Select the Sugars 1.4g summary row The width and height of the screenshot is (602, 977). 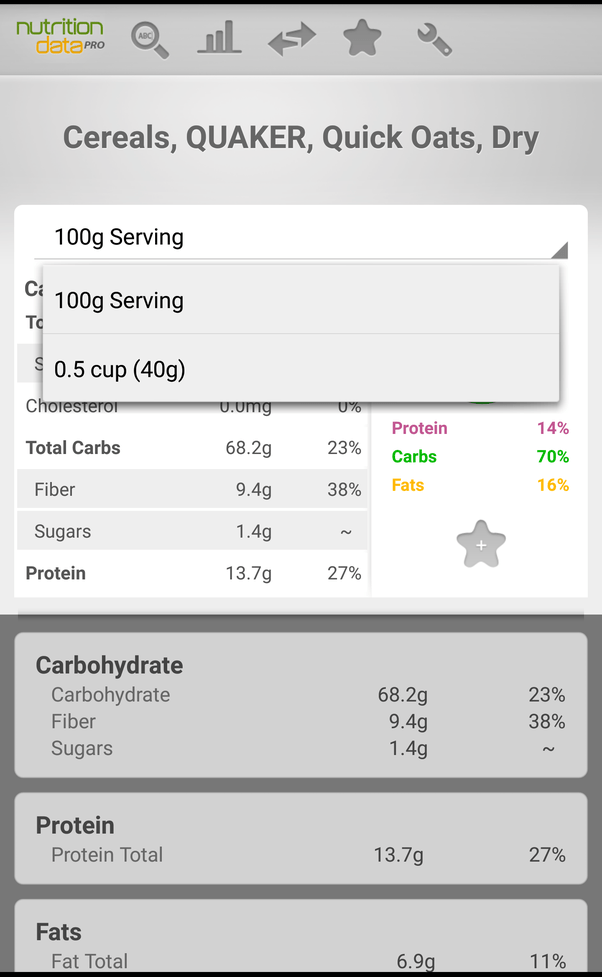(193, 531)
